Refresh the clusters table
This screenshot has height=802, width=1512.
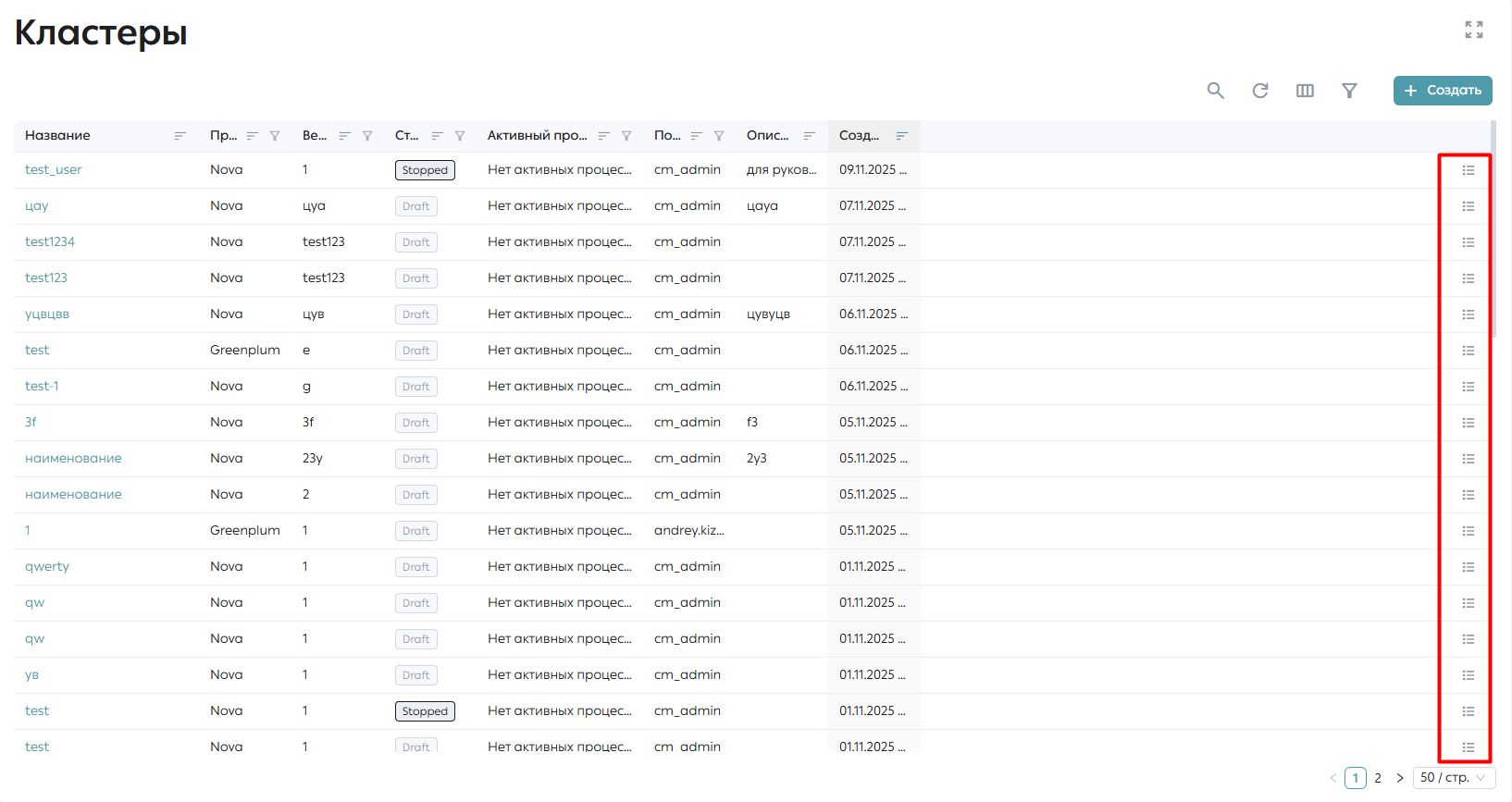[1259, 91]
